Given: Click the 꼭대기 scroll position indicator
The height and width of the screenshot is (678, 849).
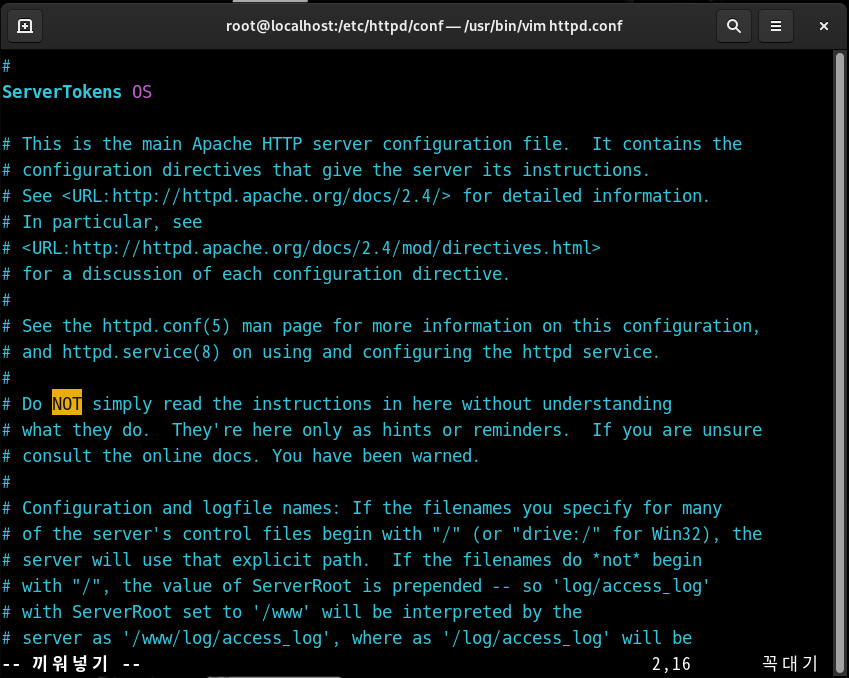Looking at the screenshot, I should coord(790,664).
